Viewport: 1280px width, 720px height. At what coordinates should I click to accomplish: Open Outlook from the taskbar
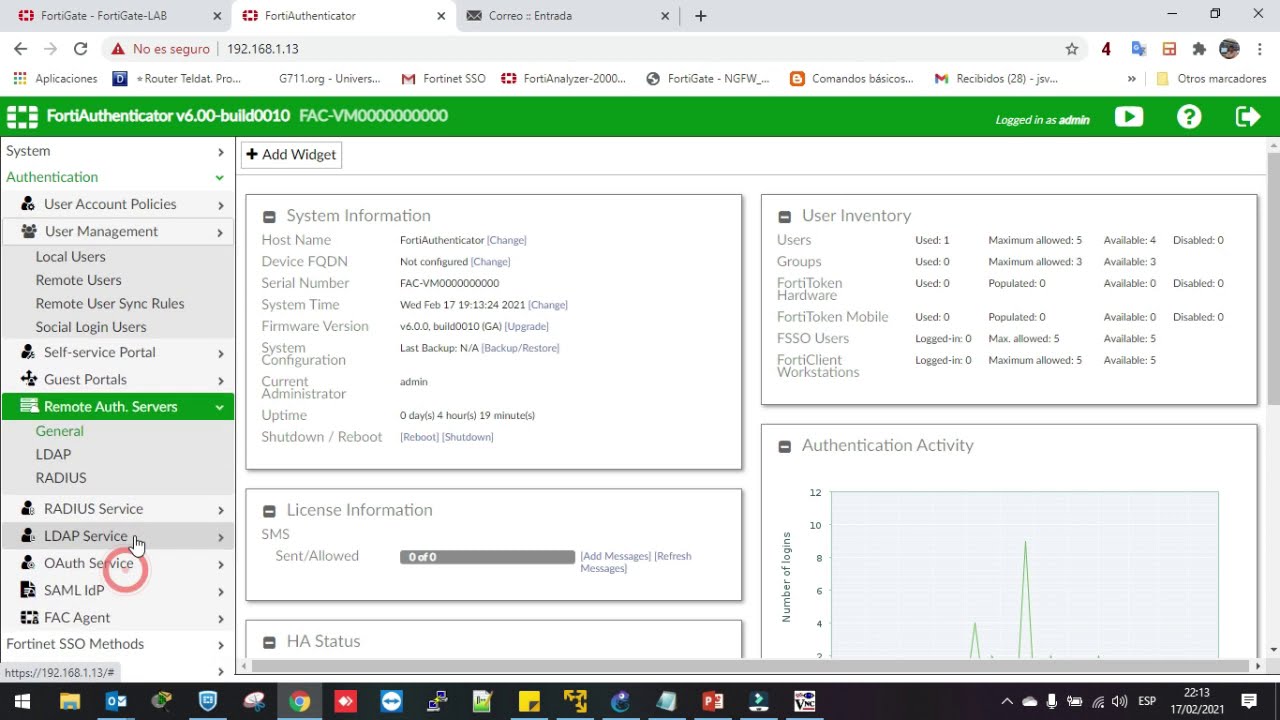(x=116, y=701)
